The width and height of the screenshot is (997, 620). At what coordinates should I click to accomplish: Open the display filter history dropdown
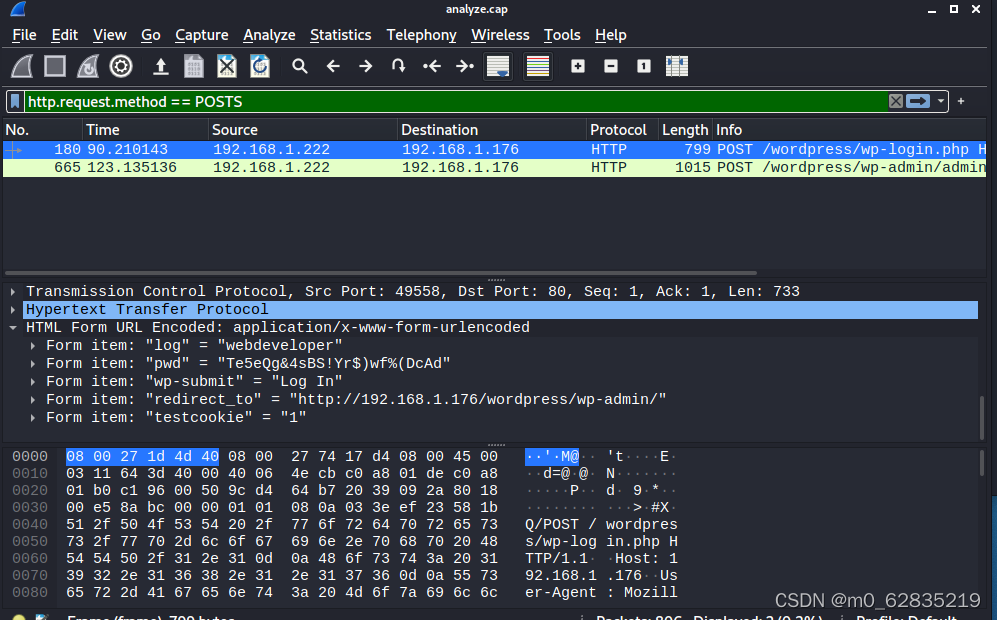pos(940,101)
